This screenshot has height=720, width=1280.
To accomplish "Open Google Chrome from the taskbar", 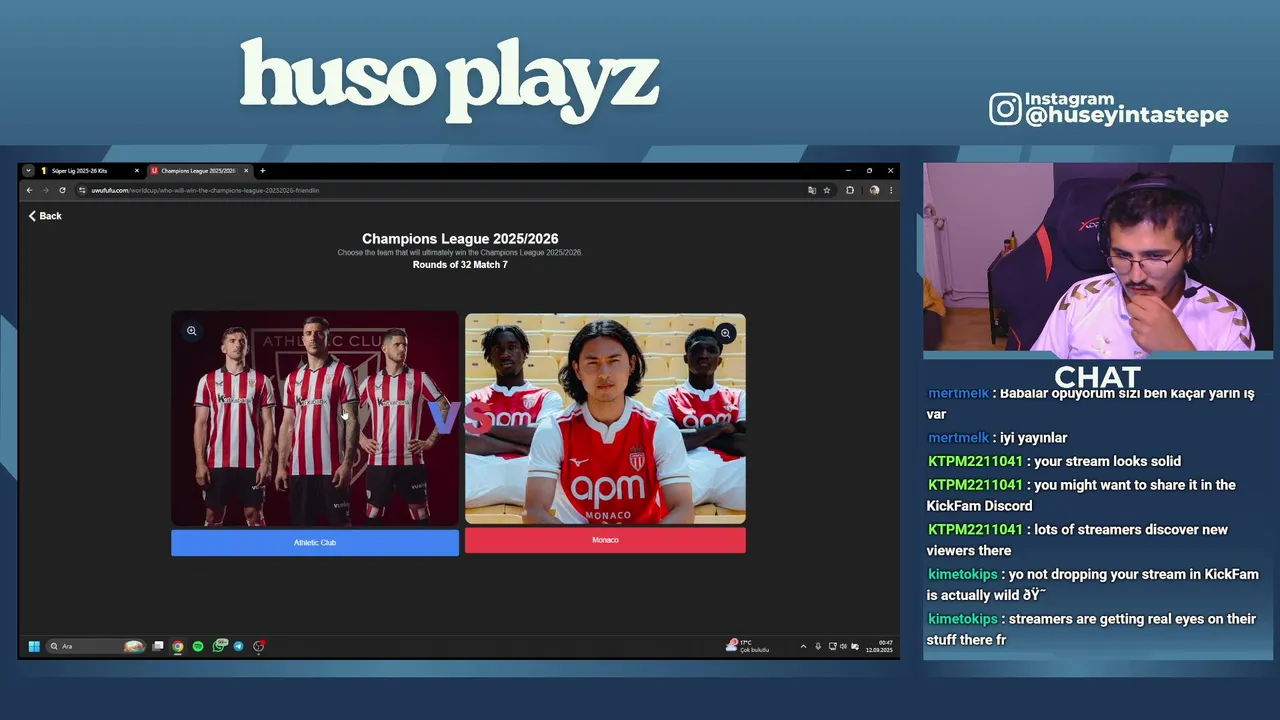I will [x=177, y=646].
